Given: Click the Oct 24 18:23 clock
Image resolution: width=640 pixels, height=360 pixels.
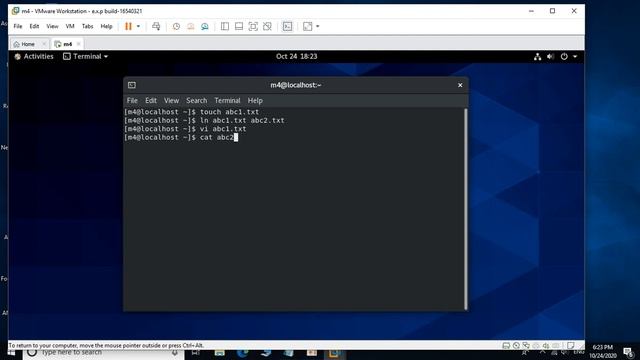Looking at the screenshot, I should point(296,56).
